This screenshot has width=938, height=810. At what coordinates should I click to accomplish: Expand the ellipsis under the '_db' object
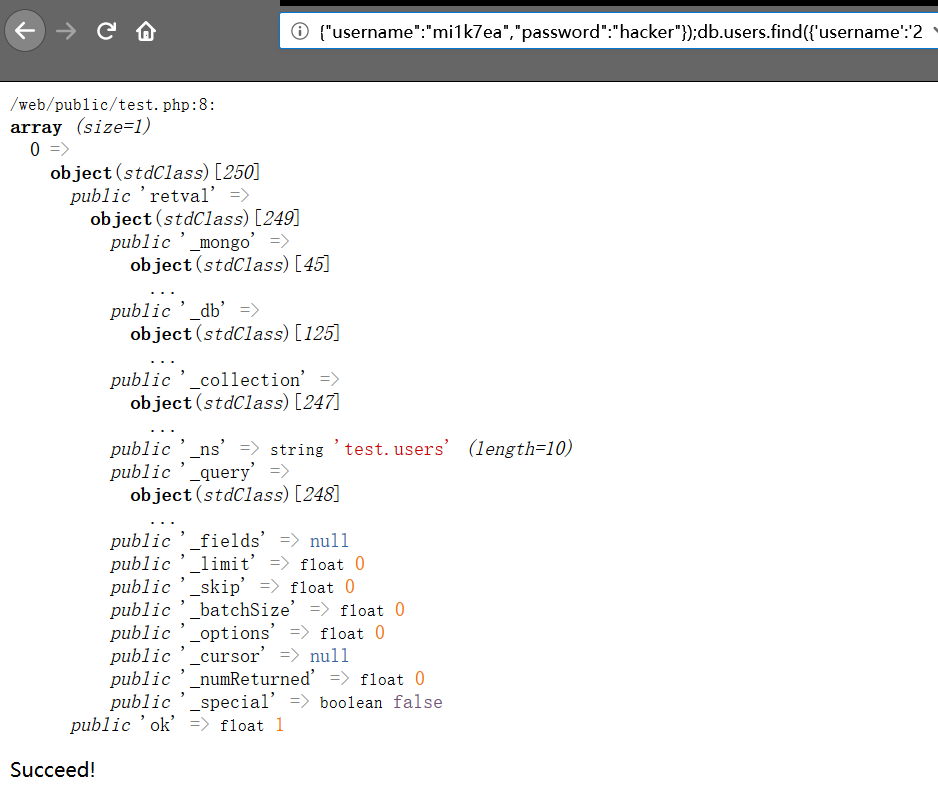click(x=162, y=357)
